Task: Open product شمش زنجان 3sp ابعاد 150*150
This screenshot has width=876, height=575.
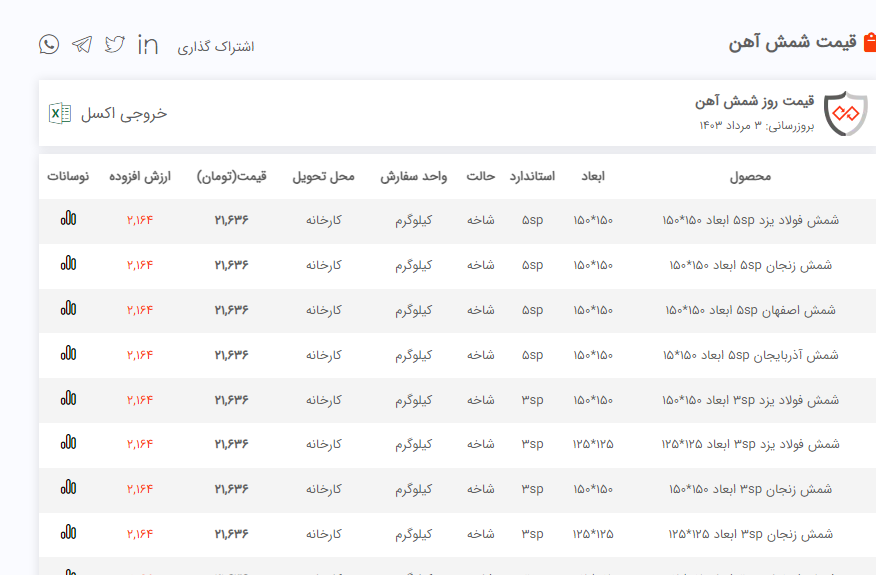Action: (x=750, y=489)
